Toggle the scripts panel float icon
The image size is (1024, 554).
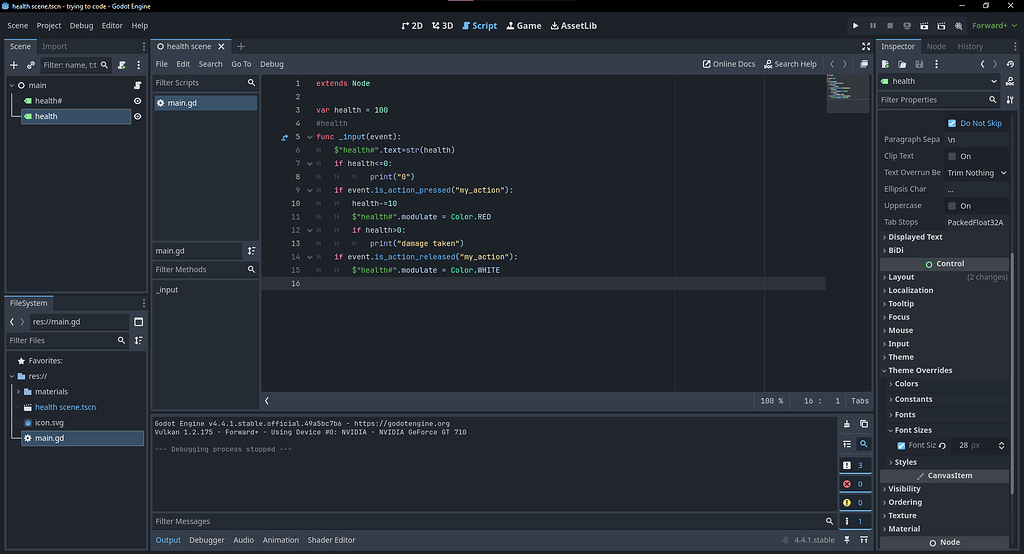[864, 64]
